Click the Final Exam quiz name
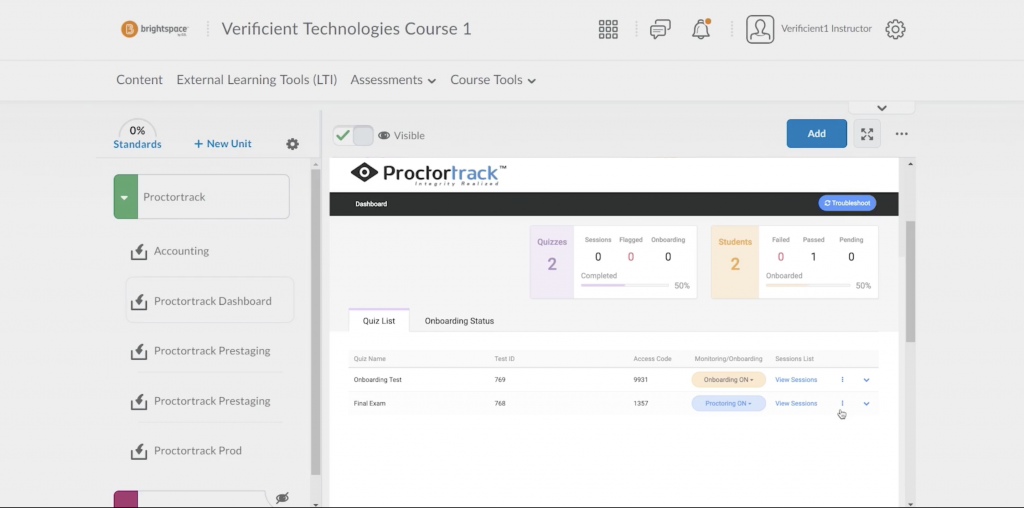This screenshot has width=1024, height=508. click(370, 404)
